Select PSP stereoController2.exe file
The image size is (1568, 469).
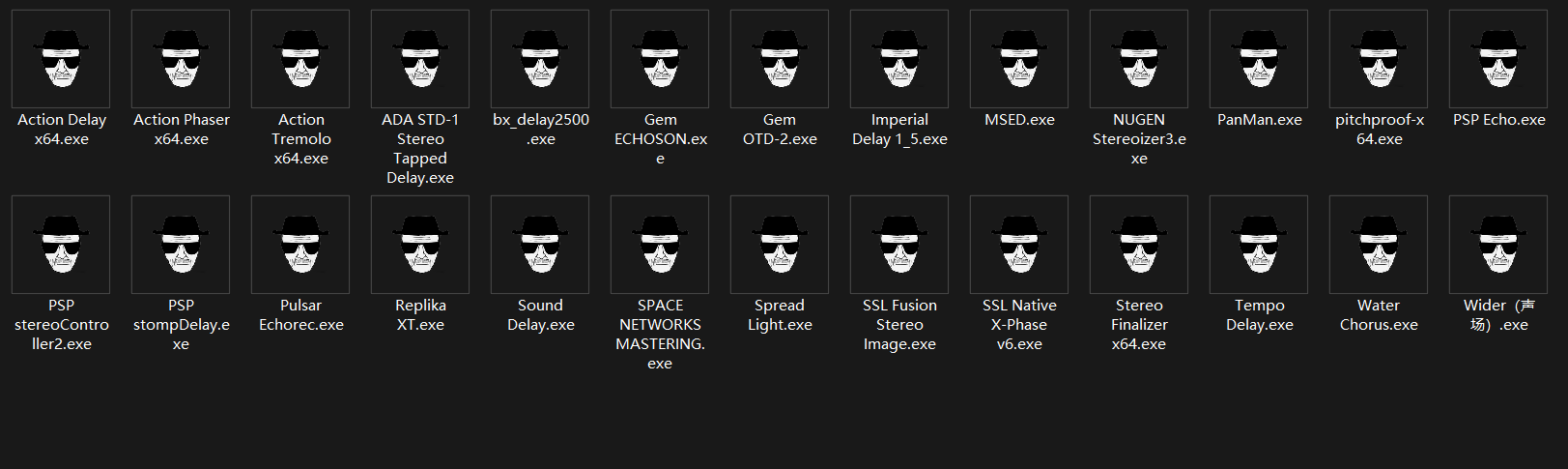(x=61, y=245)
